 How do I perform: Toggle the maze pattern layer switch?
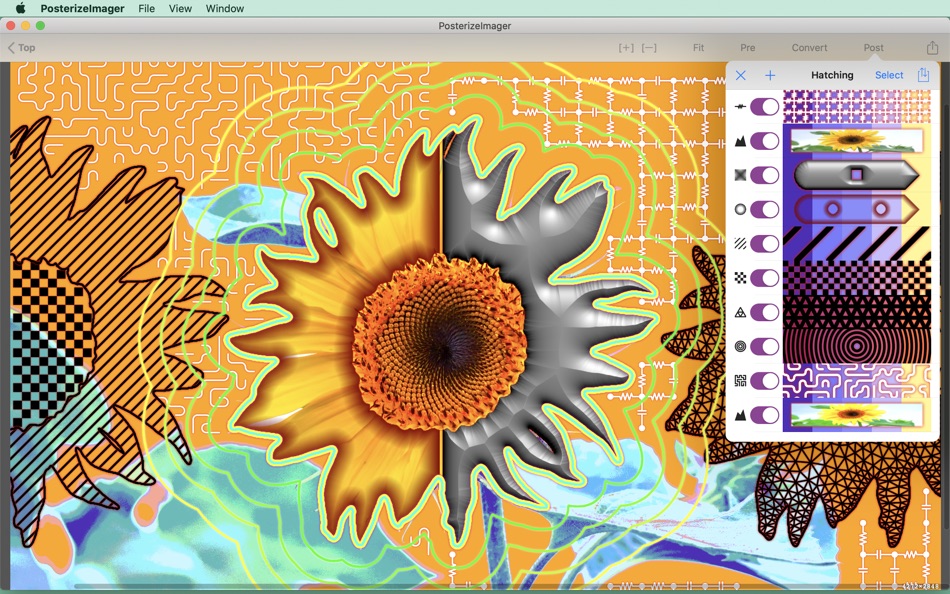pos(765,381)
